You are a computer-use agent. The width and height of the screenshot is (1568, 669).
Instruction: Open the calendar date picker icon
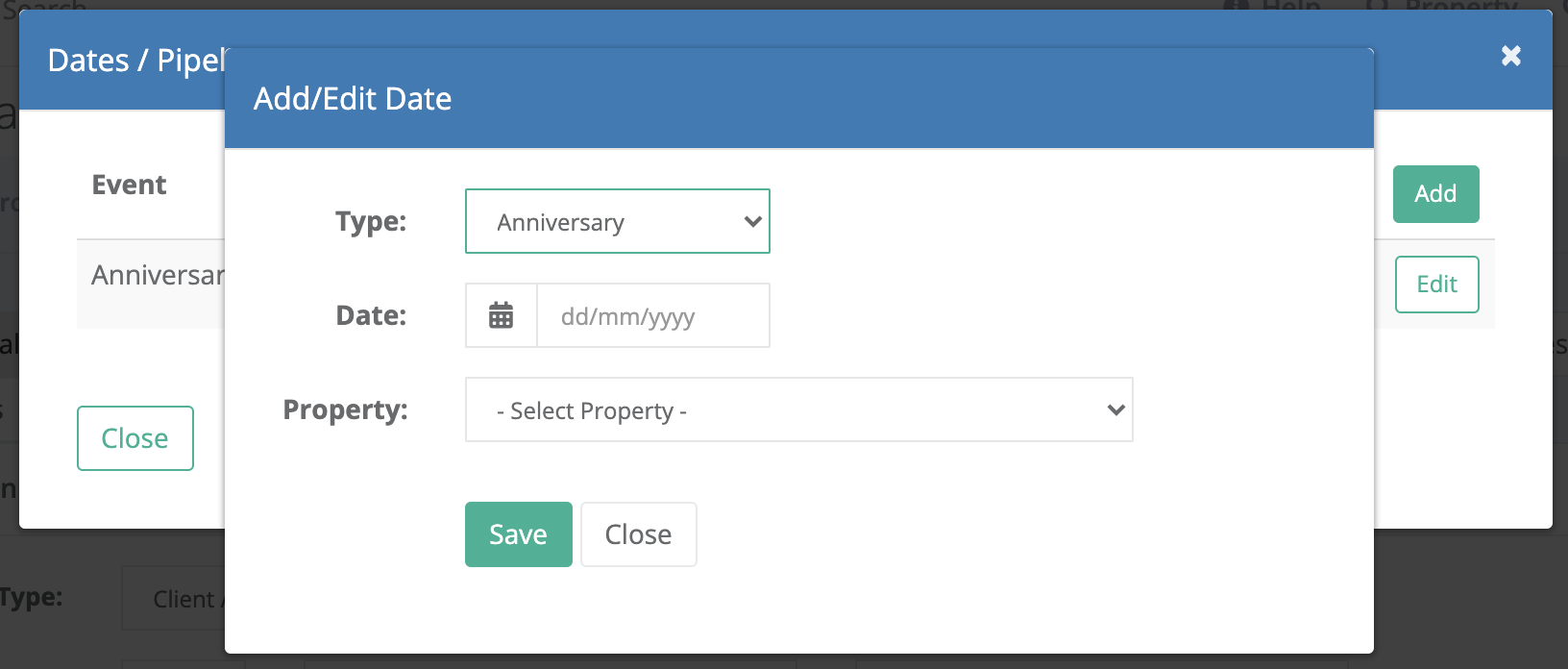pos(502,315)
